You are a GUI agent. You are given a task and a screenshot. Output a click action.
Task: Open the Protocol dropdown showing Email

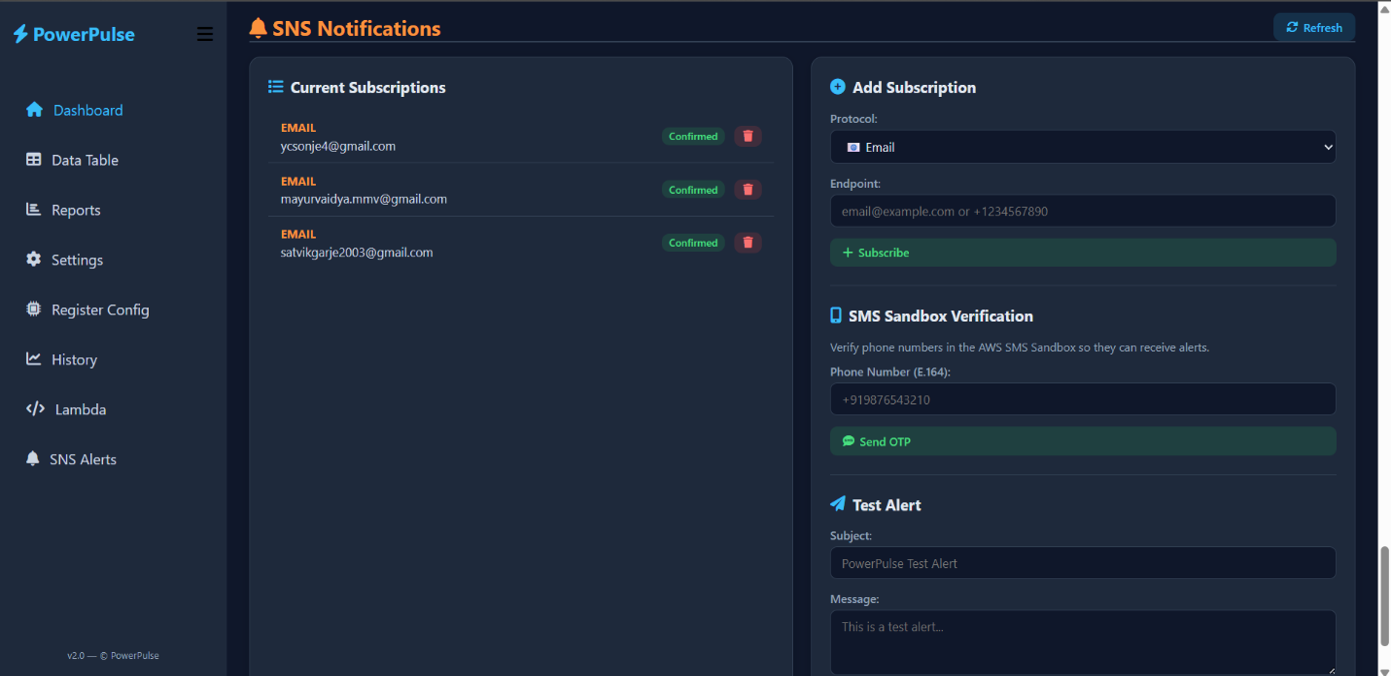[x=1083, y=147]
